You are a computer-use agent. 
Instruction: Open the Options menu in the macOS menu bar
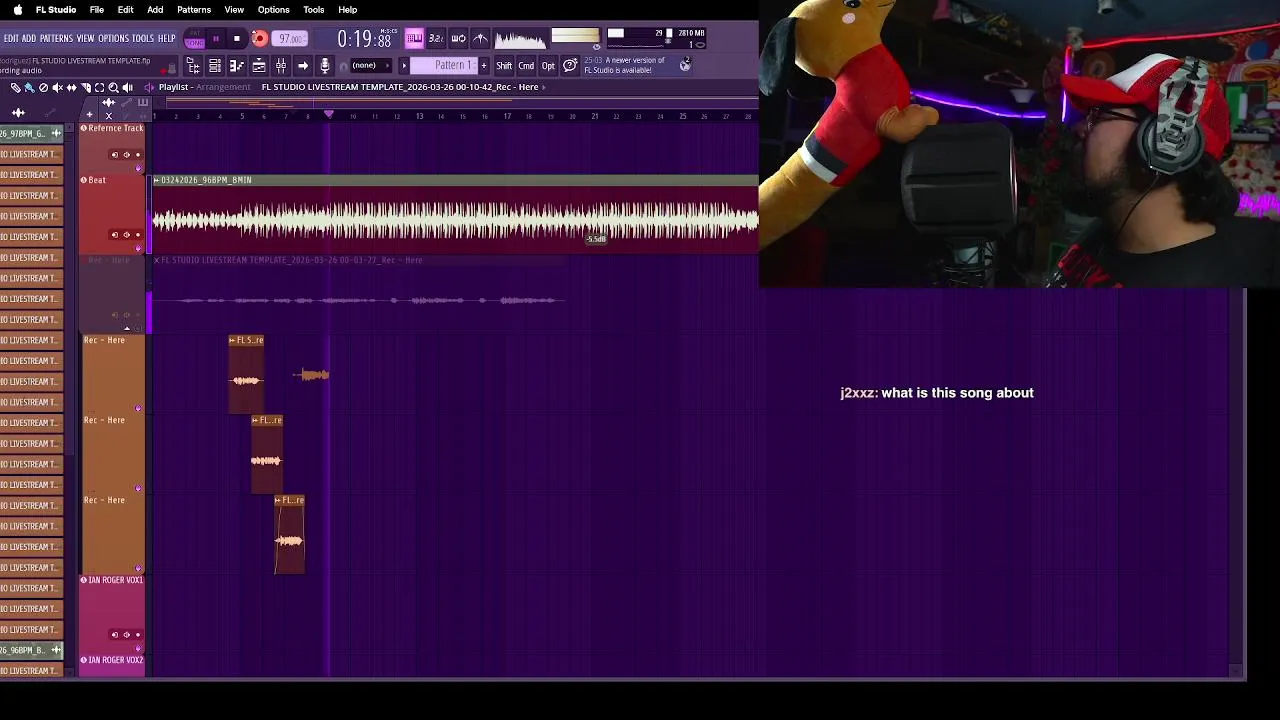(x=273, y=9)
